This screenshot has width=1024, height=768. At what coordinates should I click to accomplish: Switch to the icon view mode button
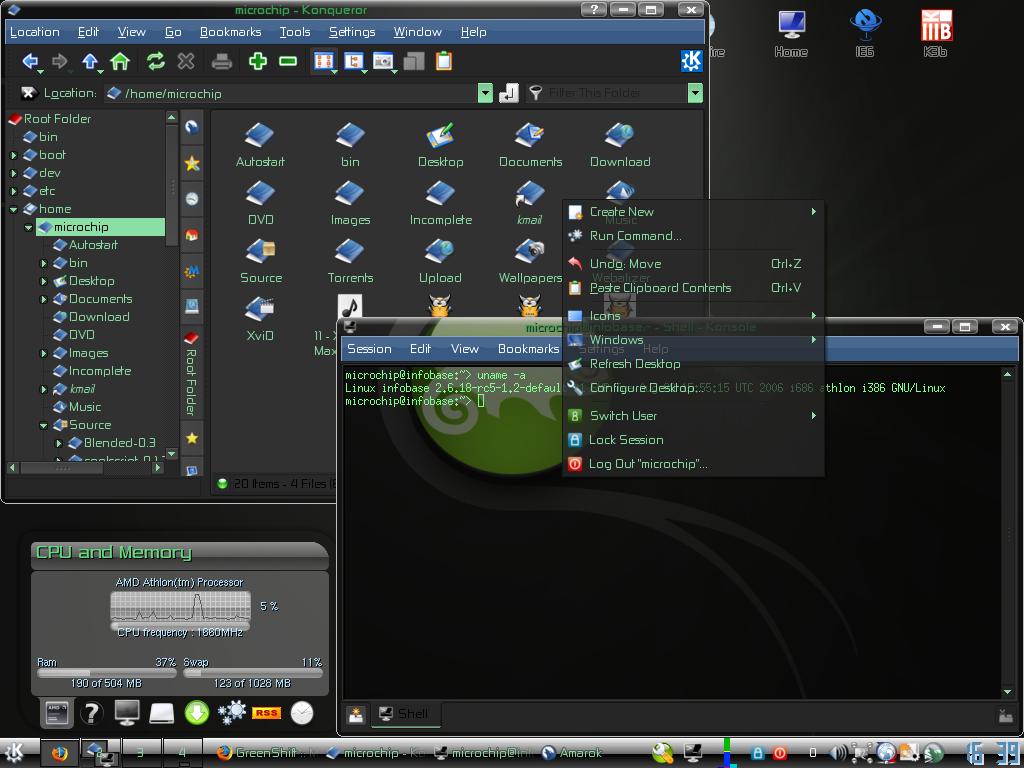pyautogui.click(x=324, y=61)
